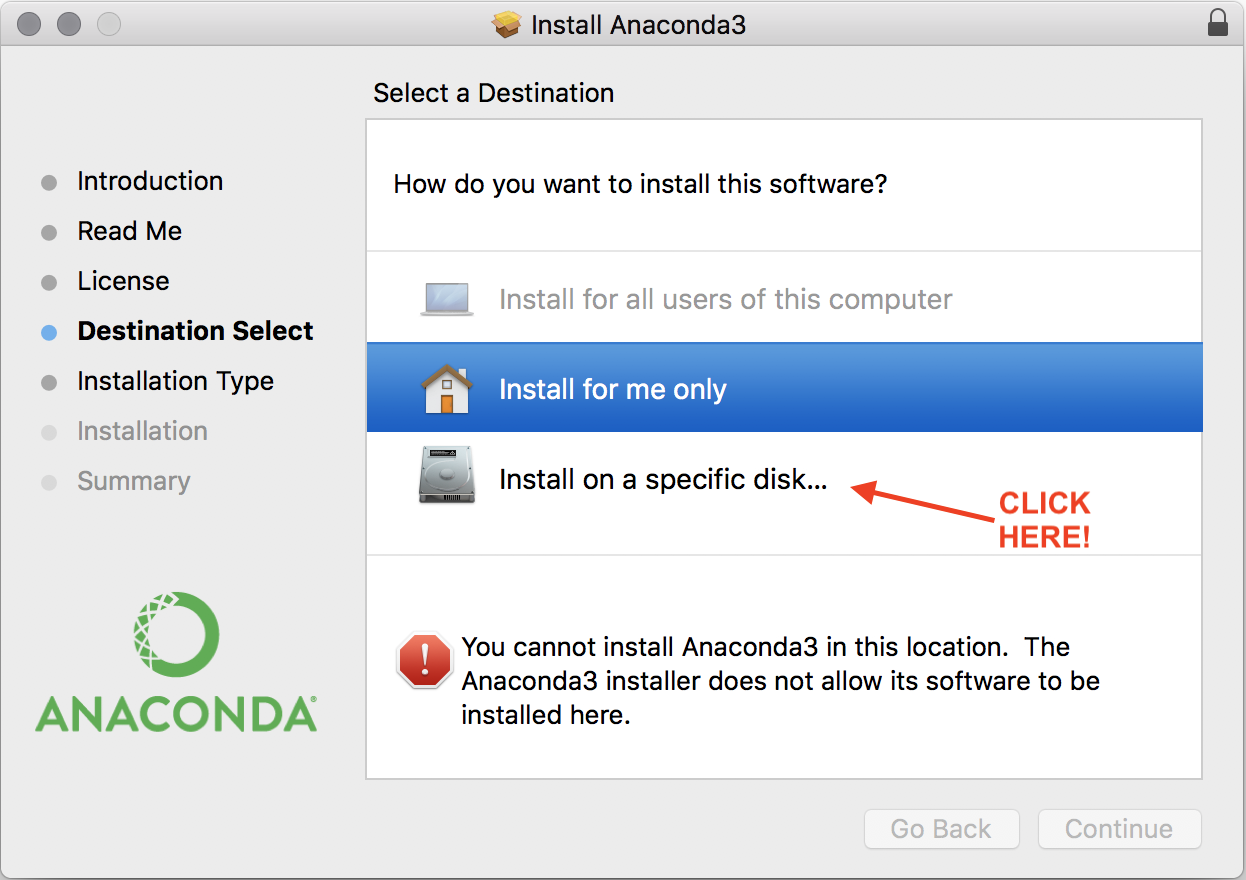Open the Read Me step
Viewport: 1246px width, 880px height.
(130, 231)
